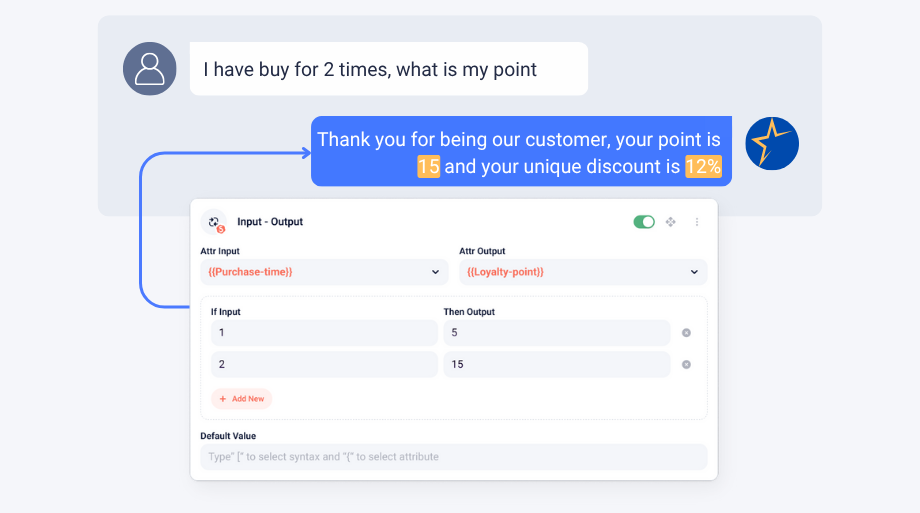Click the If Input field containing 1
This screenshot has width=920, height=513.
click(x=324, y=333)
